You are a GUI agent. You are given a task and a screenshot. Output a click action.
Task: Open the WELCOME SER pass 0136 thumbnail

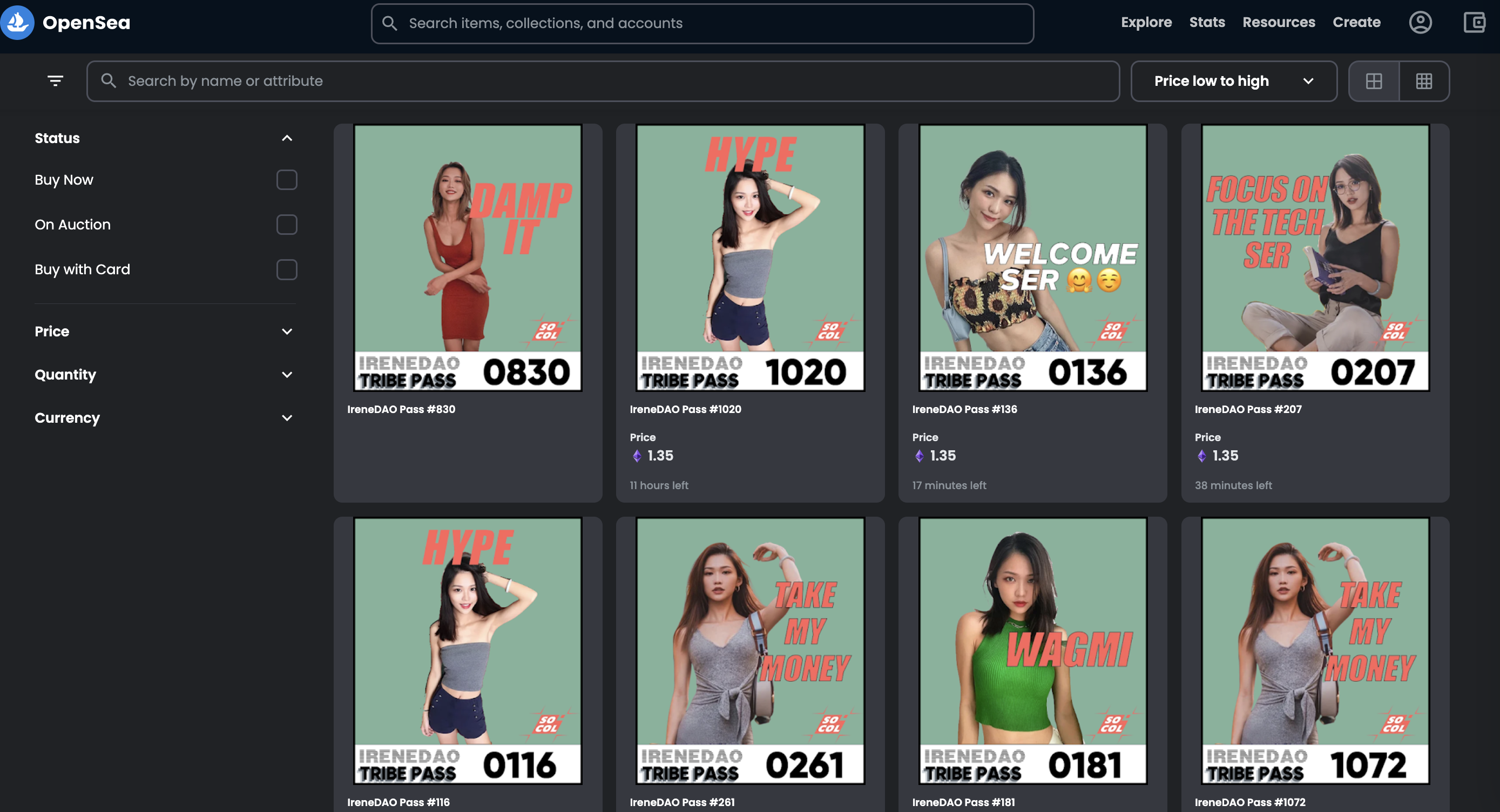pyautogui.click(x=1032, y=258)
